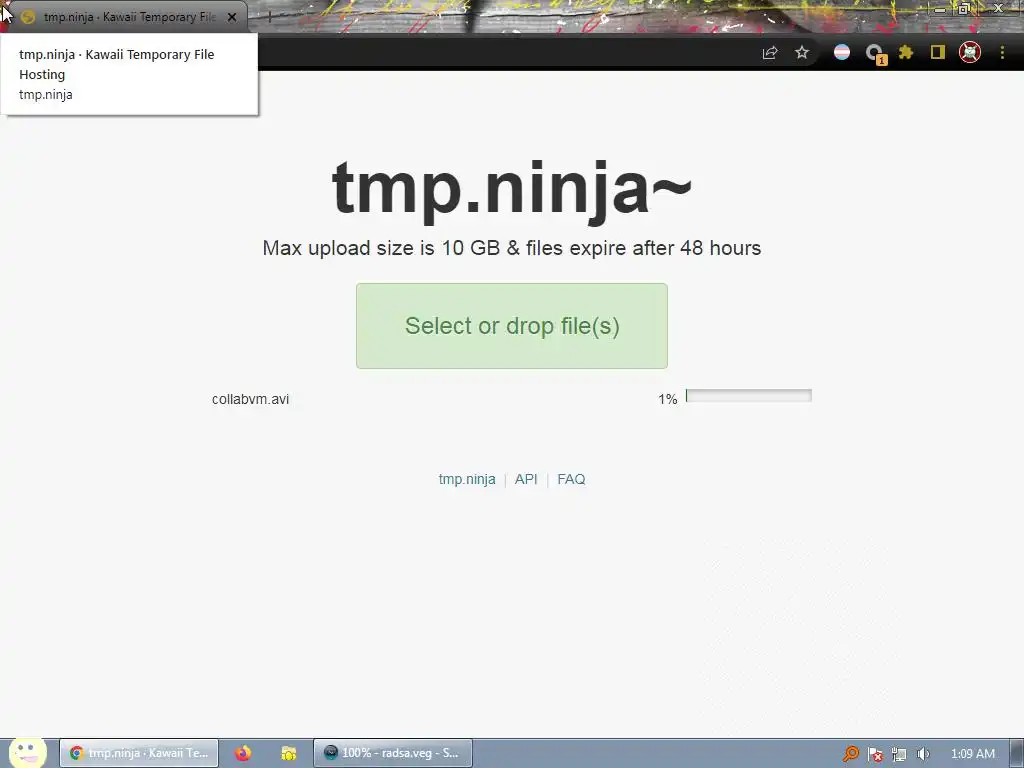Click Select or drop file(s) button
1024x768 pixels.
pos(512,326)
